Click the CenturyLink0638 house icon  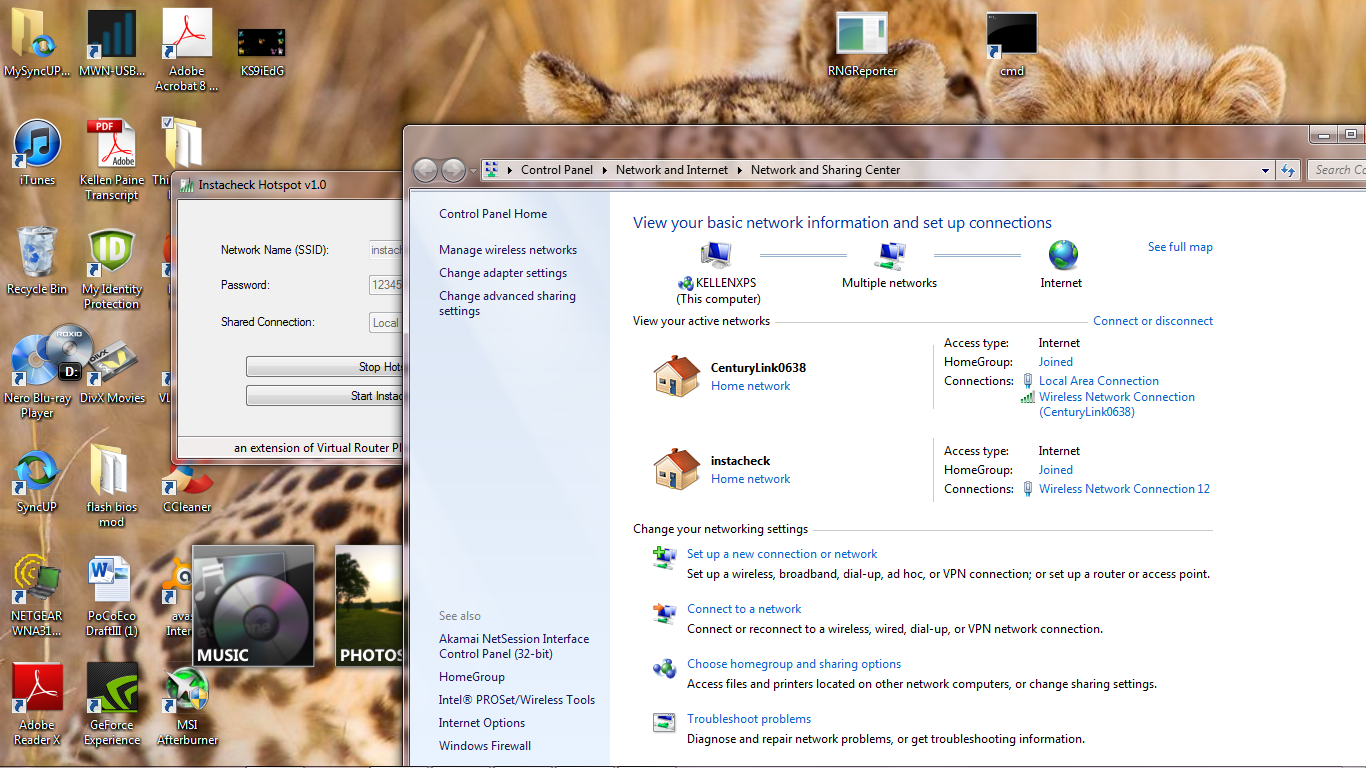pos(676,376)
